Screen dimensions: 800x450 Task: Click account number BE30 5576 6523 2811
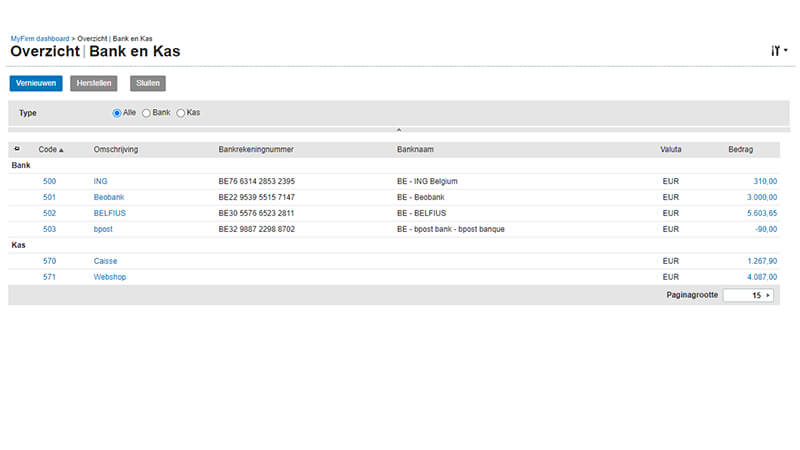pyautogui.click(x=257, y=213)
